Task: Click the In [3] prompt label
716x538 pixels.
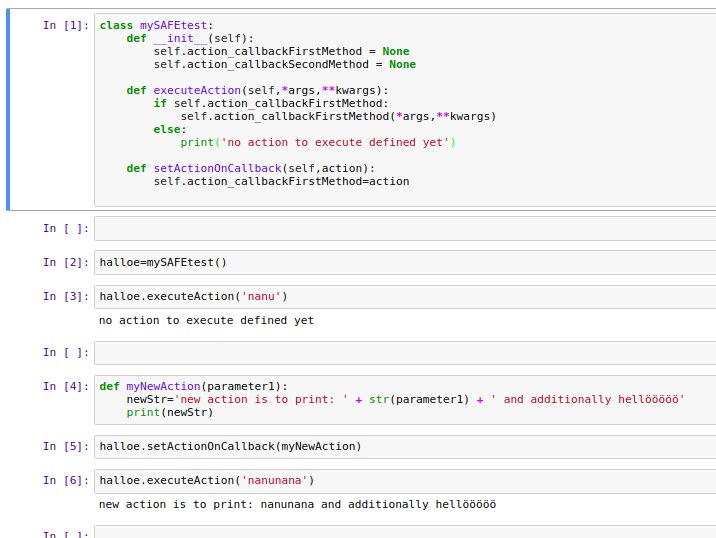Action: 65,296
